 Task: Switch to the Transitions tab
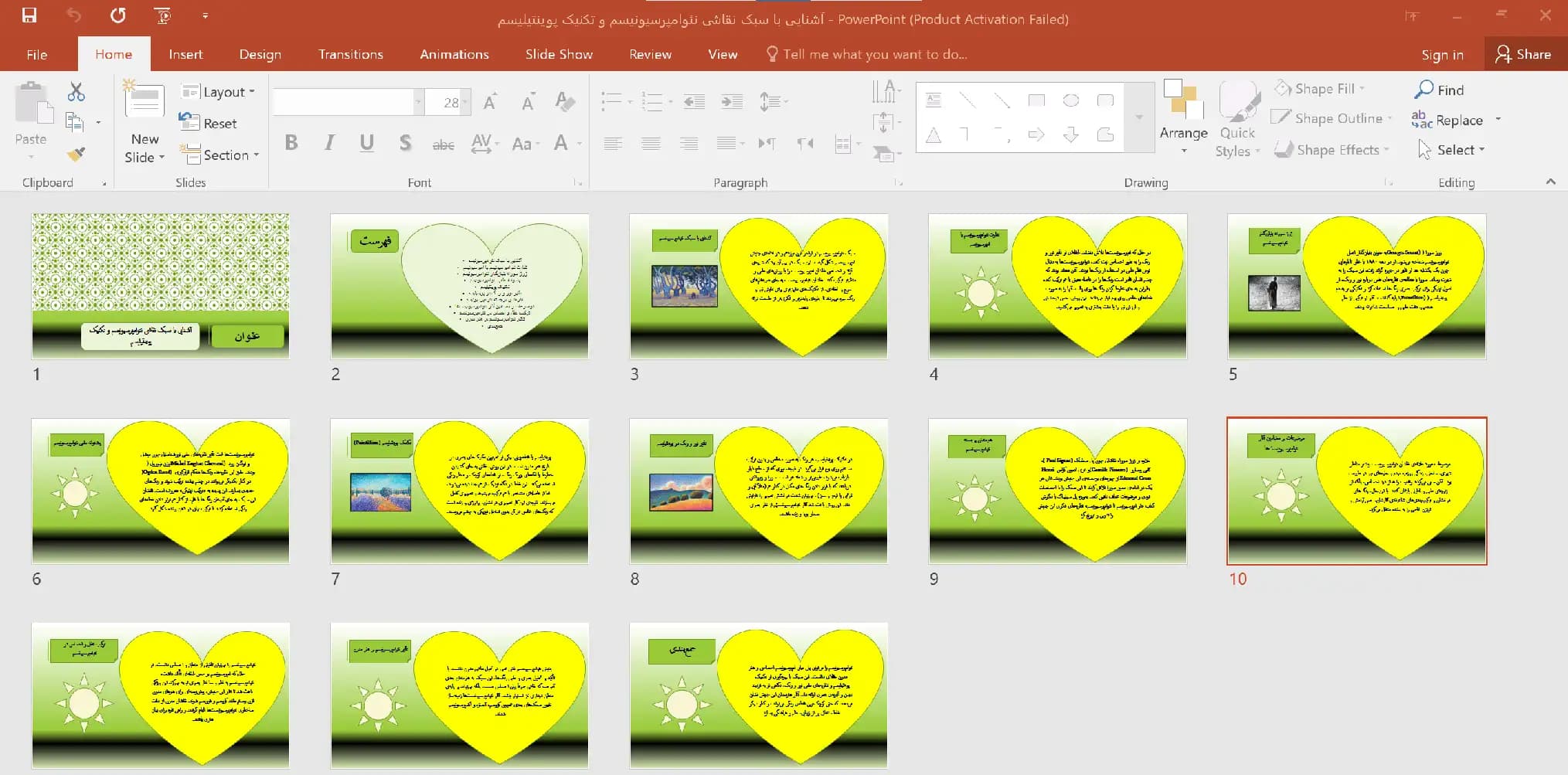click(x=351, y=54)
